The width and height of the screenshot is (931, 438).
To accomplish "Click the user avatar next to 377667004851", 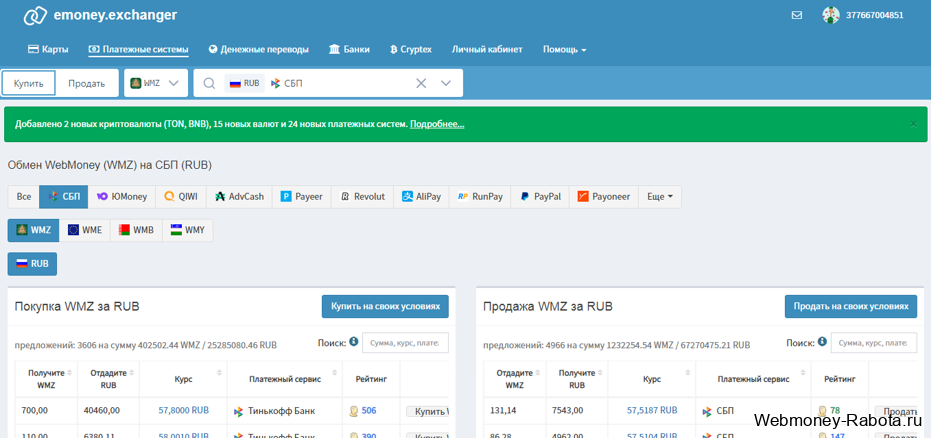I will point(831,15).
